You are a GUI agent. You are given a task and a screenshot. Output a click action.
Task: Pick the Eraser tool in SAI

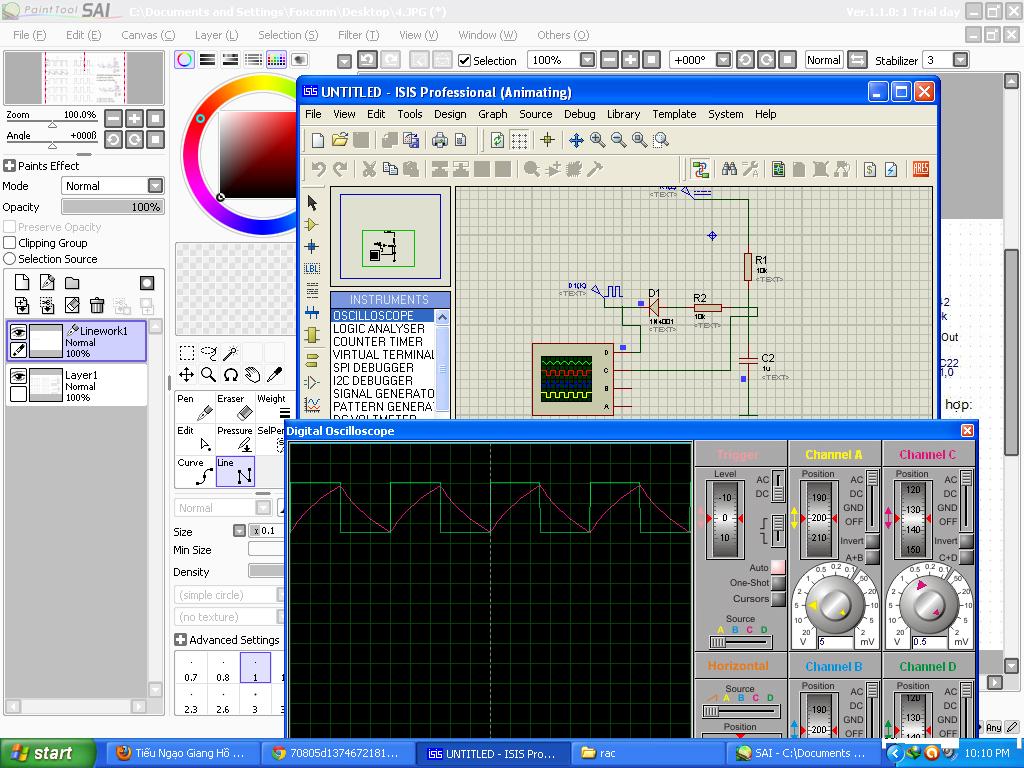click(x=236, y=408)
